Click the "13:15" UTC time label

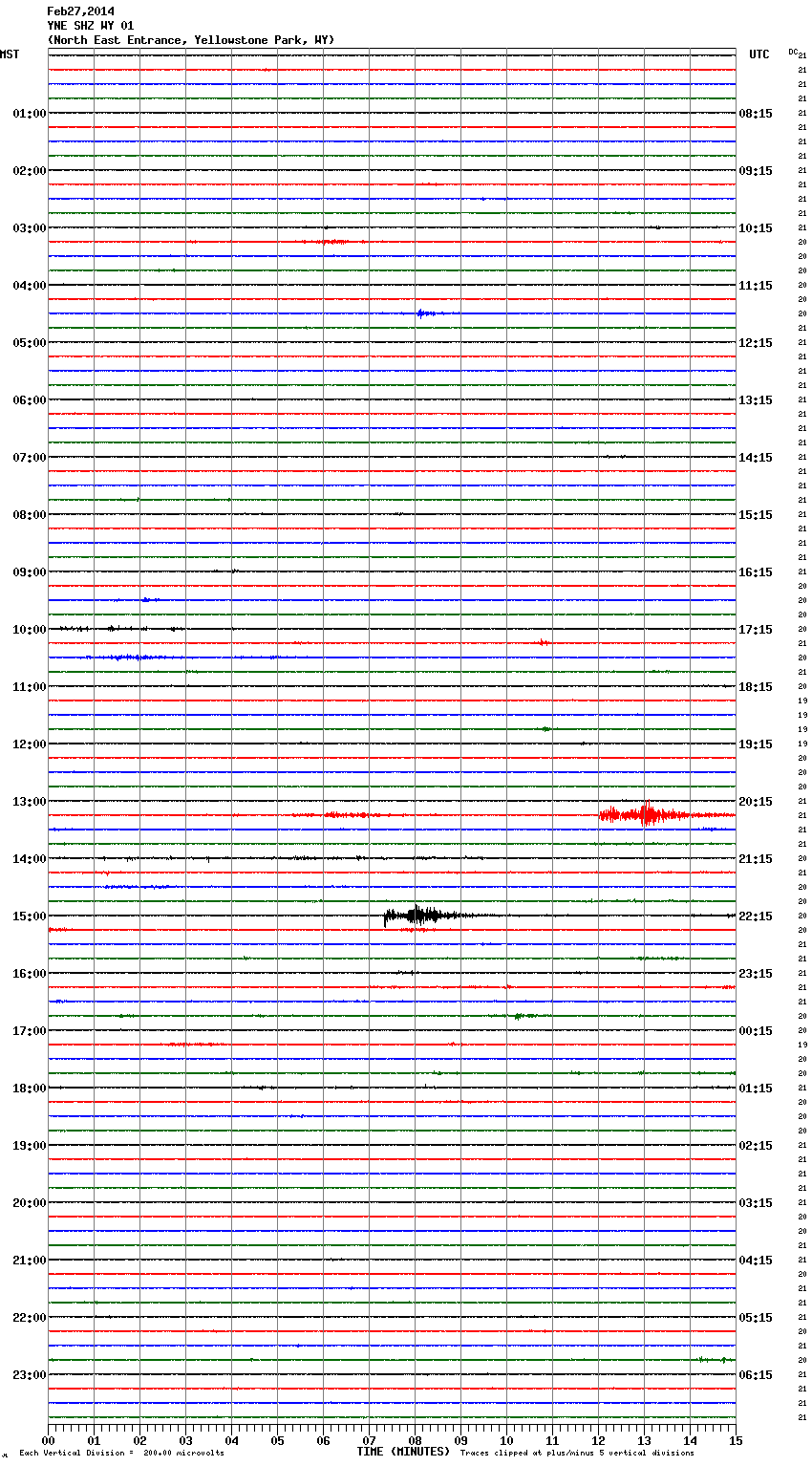(x=756, y=400)
